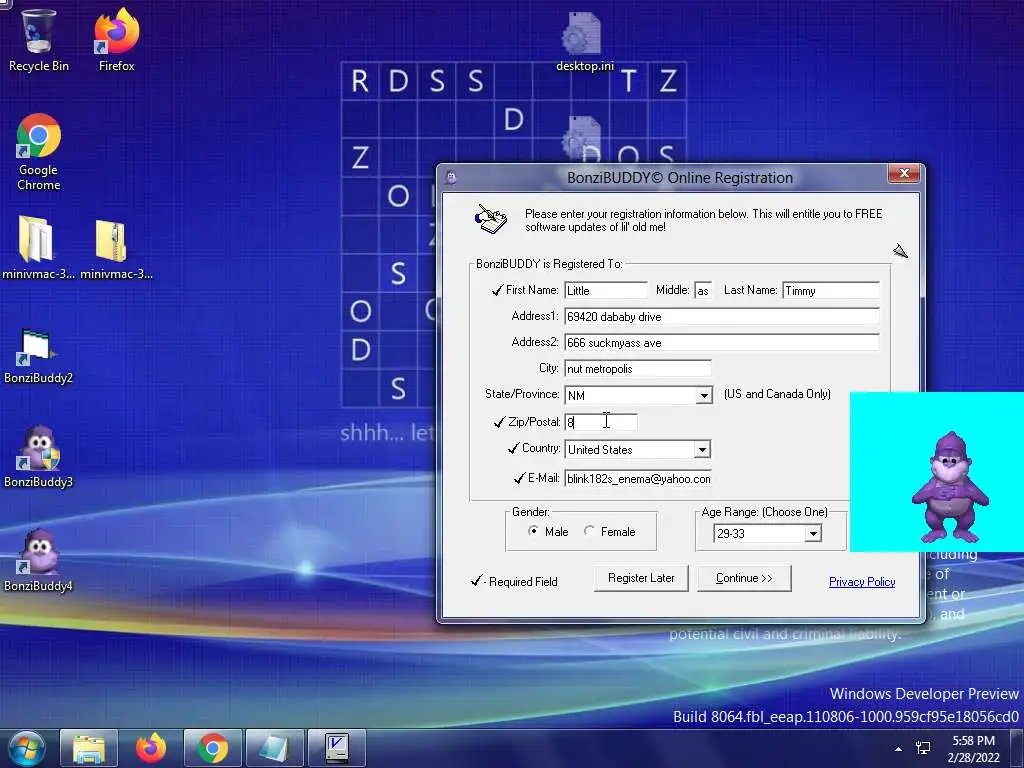Open the notepad-like taskbar icon beside Chrome
The height and width of the screenshot is (768, 1024).
click(275, 748)
